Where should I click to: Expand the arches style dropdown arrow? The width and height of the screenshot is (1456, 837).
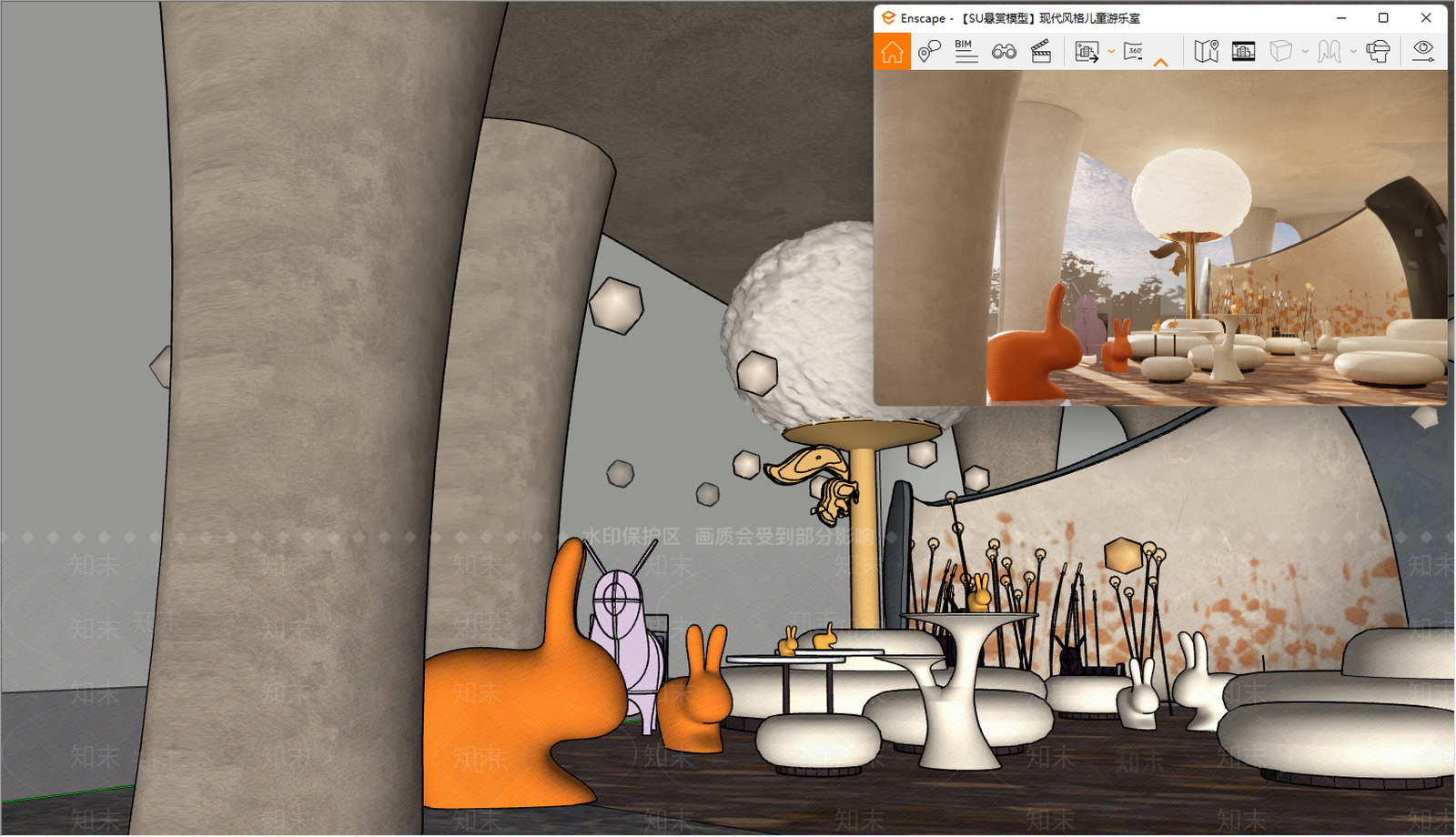[1353, 52]
